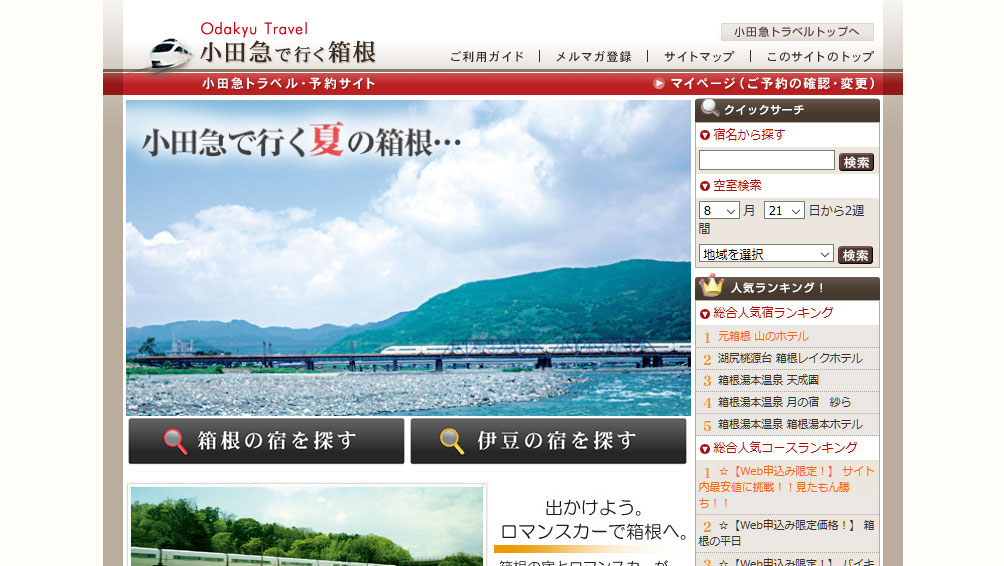The height and width of the screenshot is (566, 1004).
Task: Open このサイトのトップ navigation link
Action: (x=820, y=57)
